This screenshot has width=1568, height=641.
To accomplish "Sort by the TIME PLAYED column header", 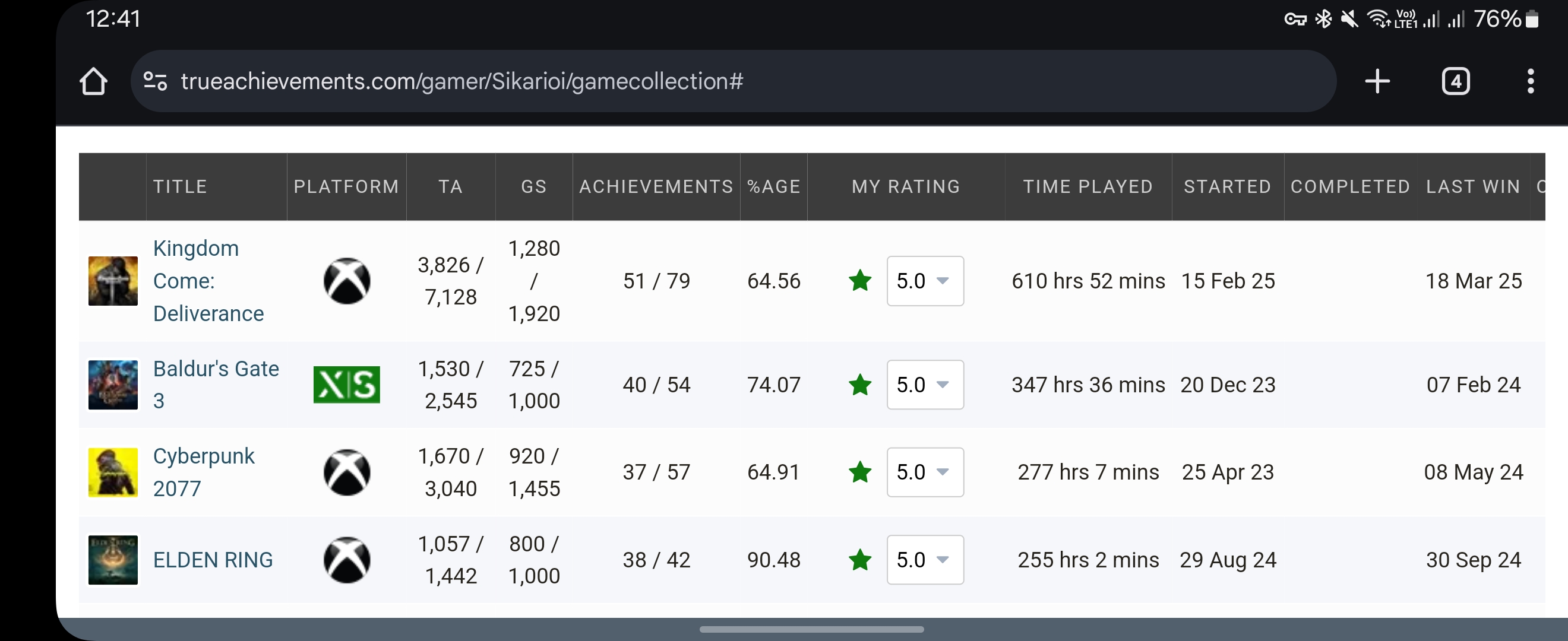I will (1088, 187).
